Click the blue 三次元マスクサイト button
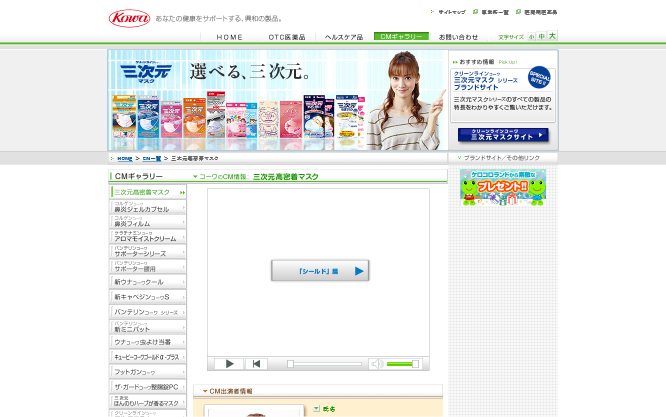This screenshot has width=666, height=417. click(x=503, y=135)
